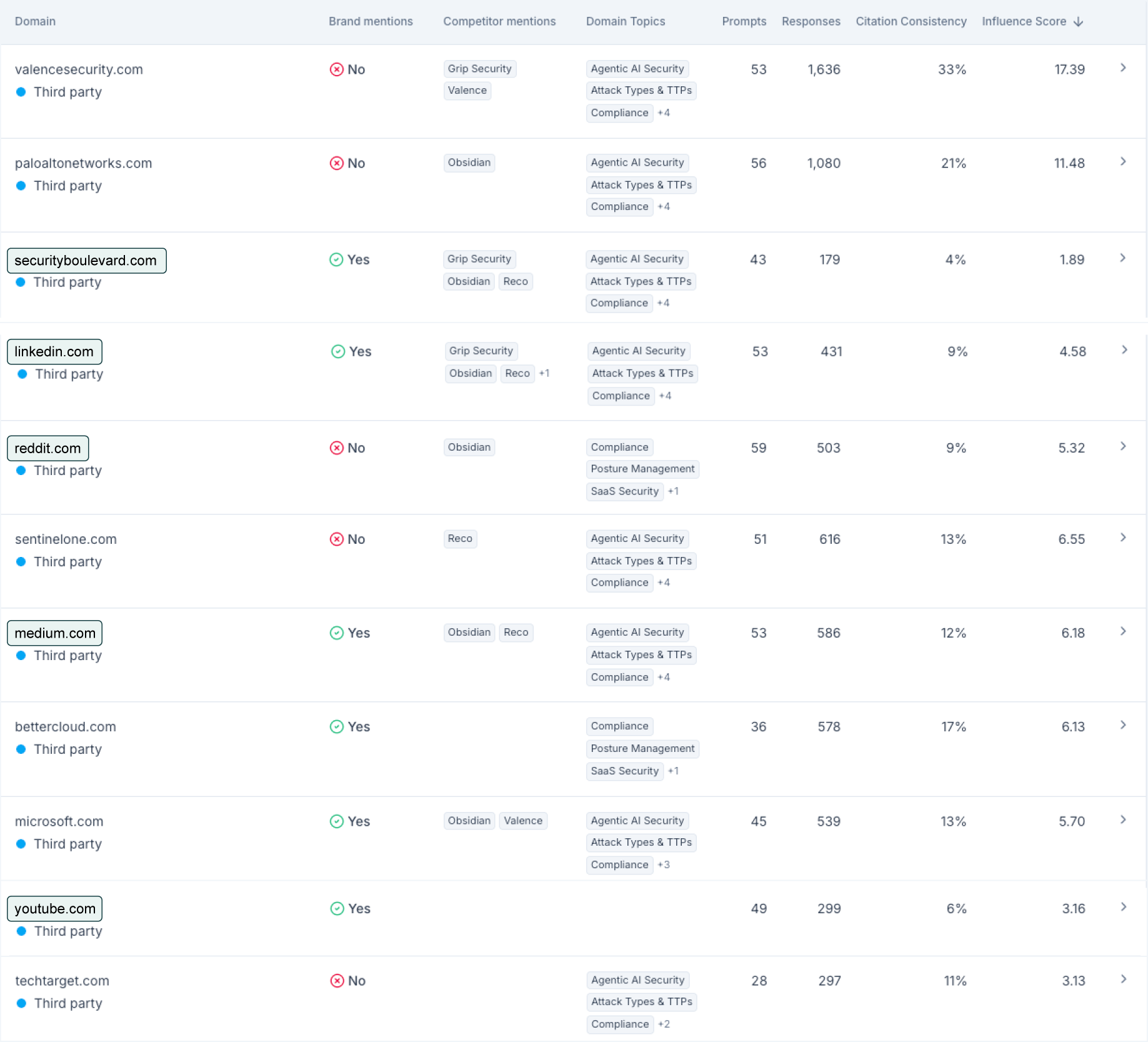The image size is (1148, 1042).
Task: Click SaaS Security tag in bettercloud.com row
Action: tap(625, 771)
